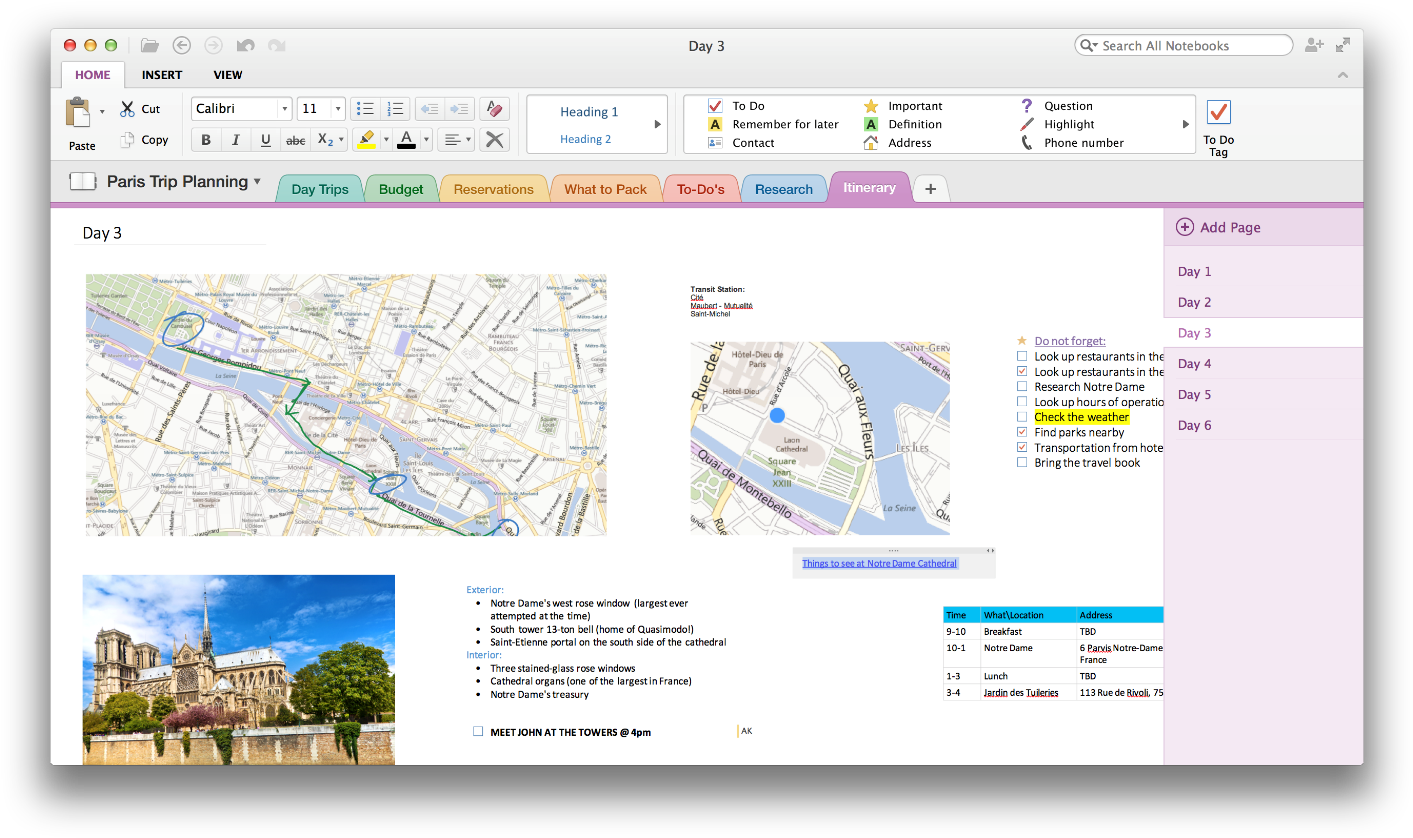Viewport: 1413px width, 838px height.
Task: Open the VIEW ribbon tab
Action: click(227, 74)
